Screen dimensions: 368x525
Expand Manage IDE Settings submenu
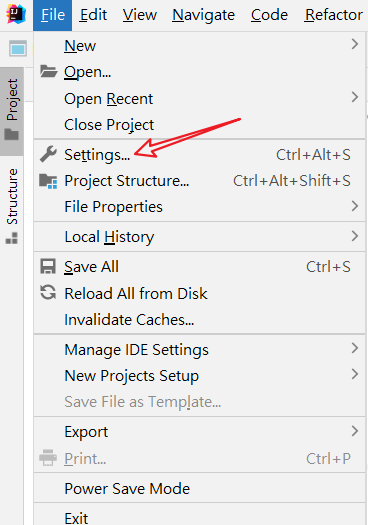click(x=200, y=350)
